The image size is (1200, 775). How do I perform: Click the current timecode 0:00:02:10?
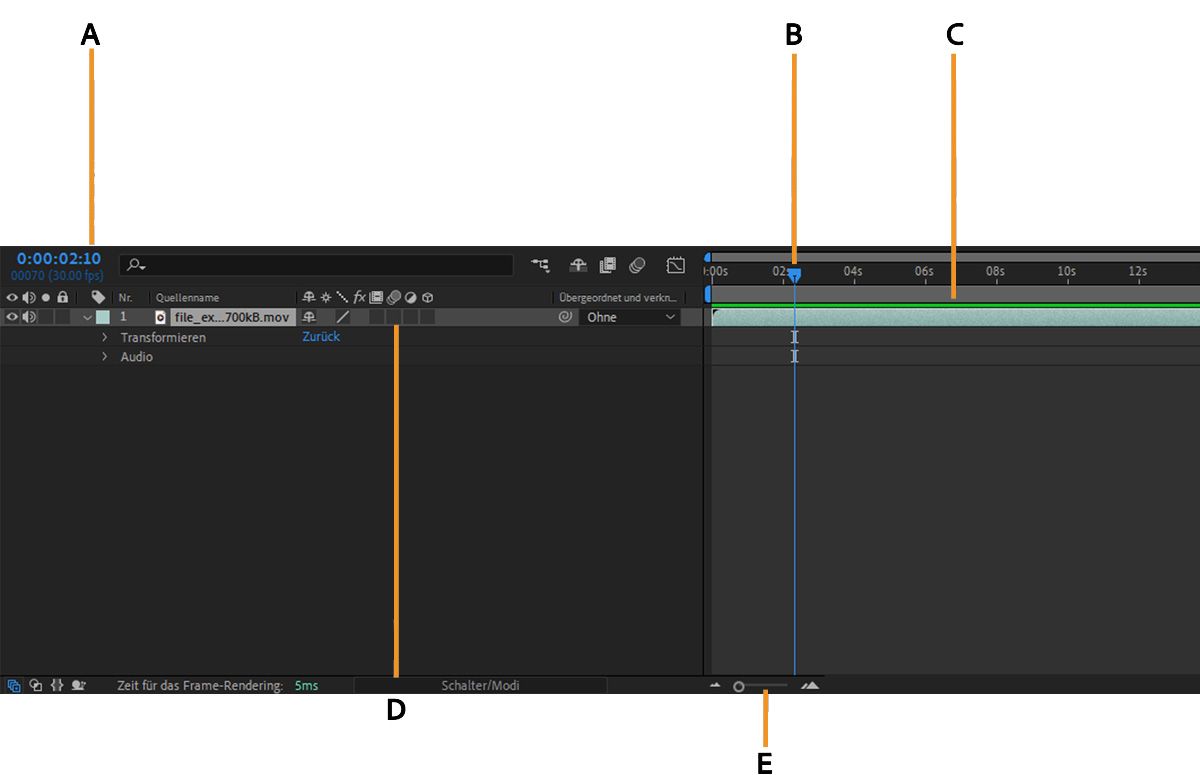(59, 259)
